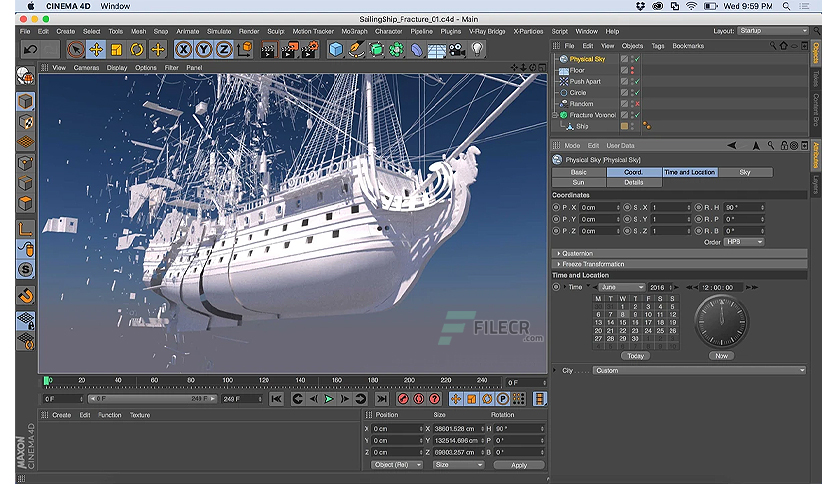Screen dimensions: 836x484
Task: Click the Undo arrow icon
Action: click(30, 50)
